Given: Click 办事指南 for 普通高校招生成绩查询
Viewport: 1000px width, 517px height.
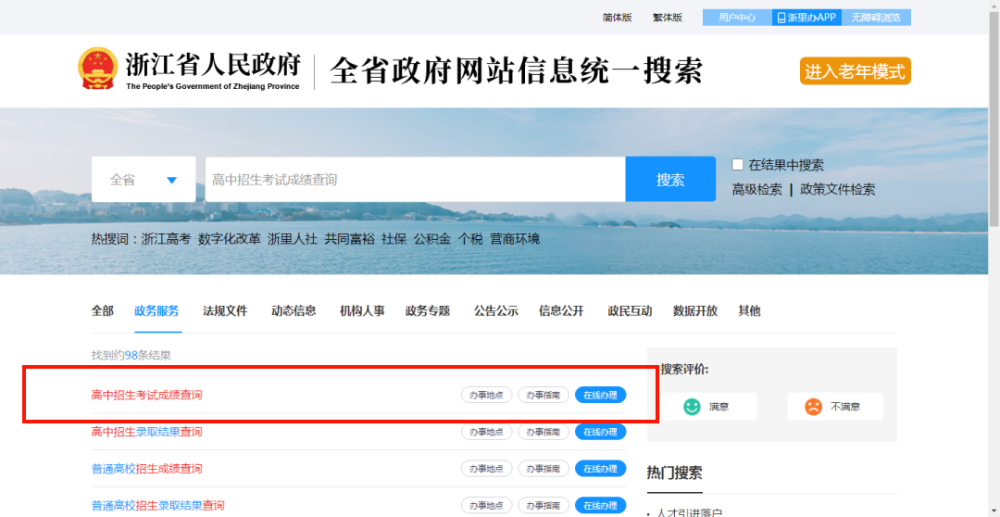Looking at the screenshot, I should (x=543, y=469).
